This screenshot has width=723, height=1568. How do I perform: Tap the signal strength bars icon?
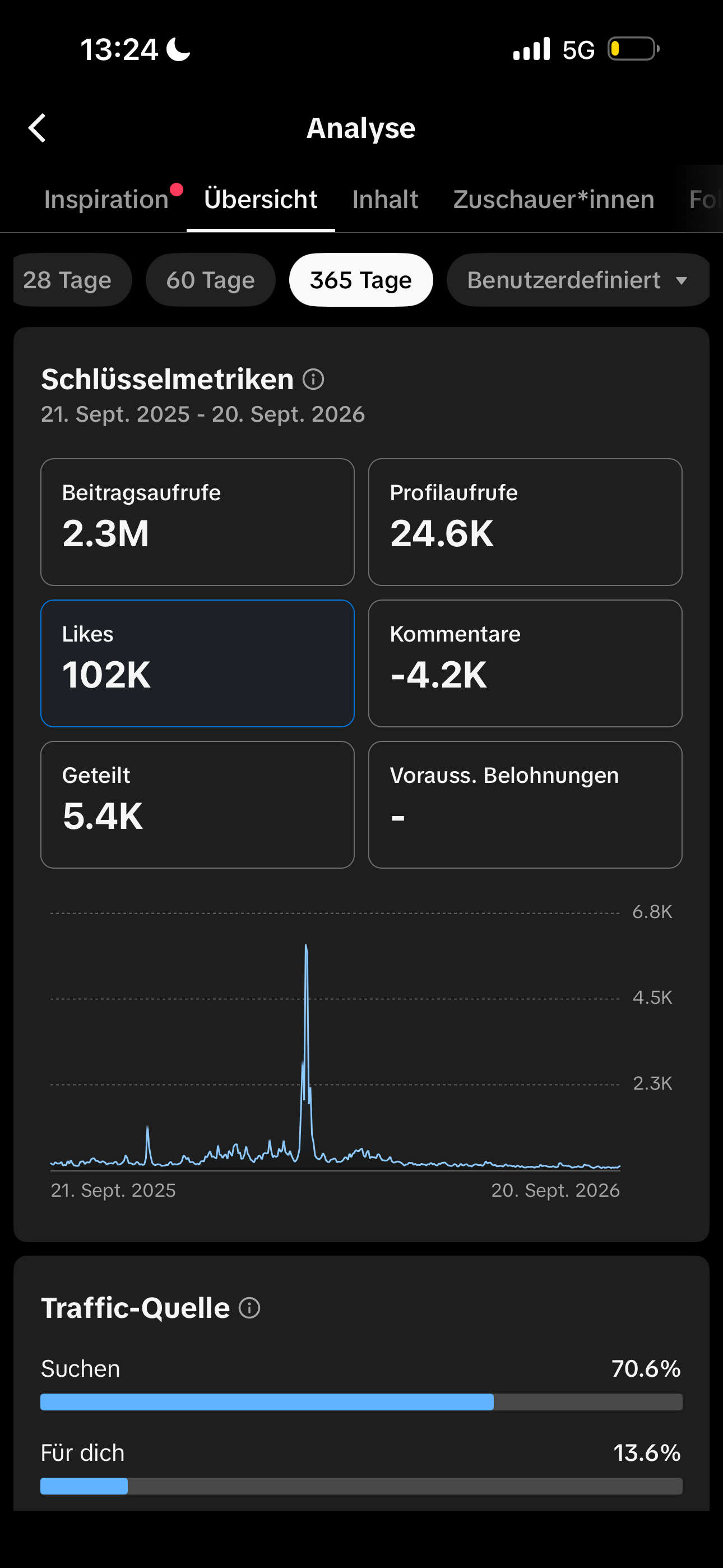[x=531, y=49]
